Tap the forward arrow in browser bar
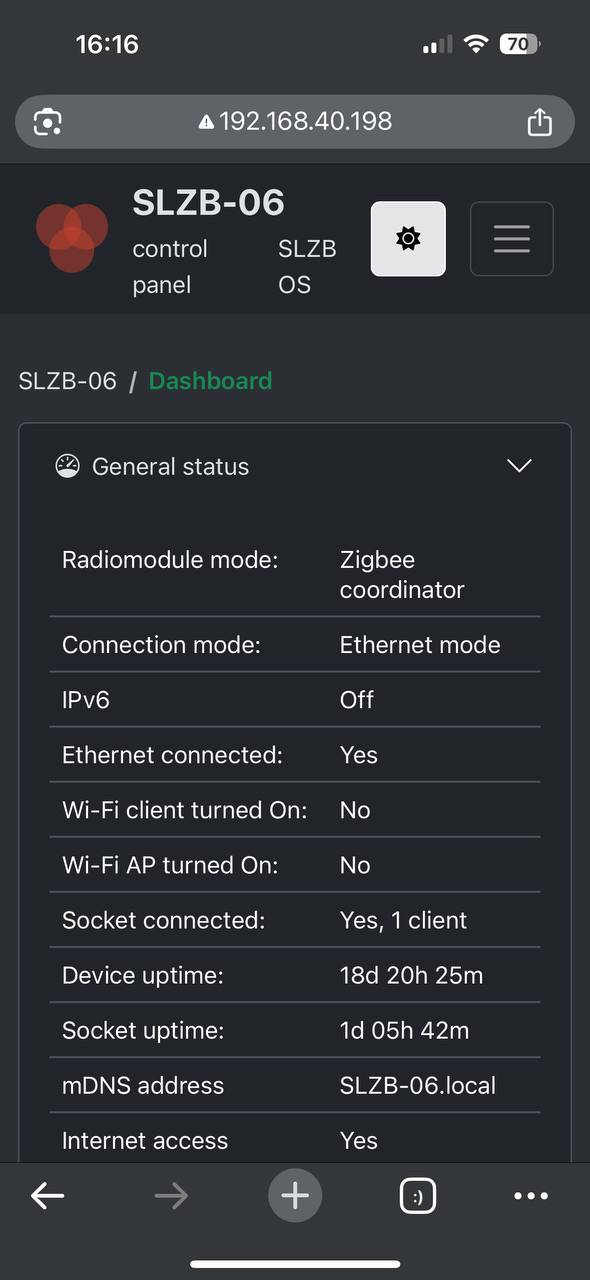 pos(171,1196)
